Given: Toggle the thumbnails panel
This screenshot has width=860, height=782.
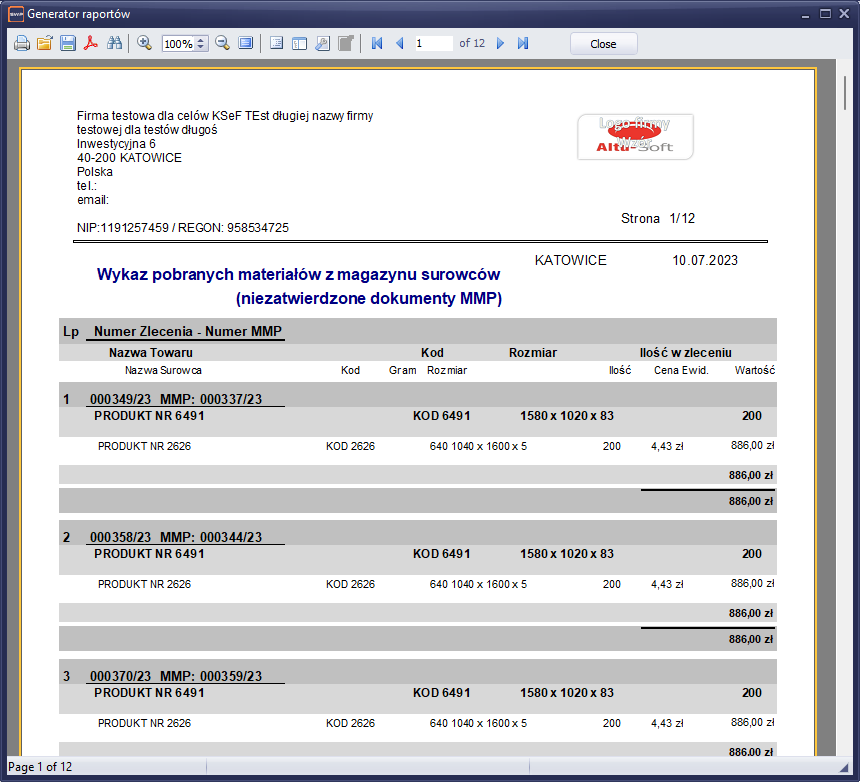Looking at the screenshot, I should coord(299,44).
